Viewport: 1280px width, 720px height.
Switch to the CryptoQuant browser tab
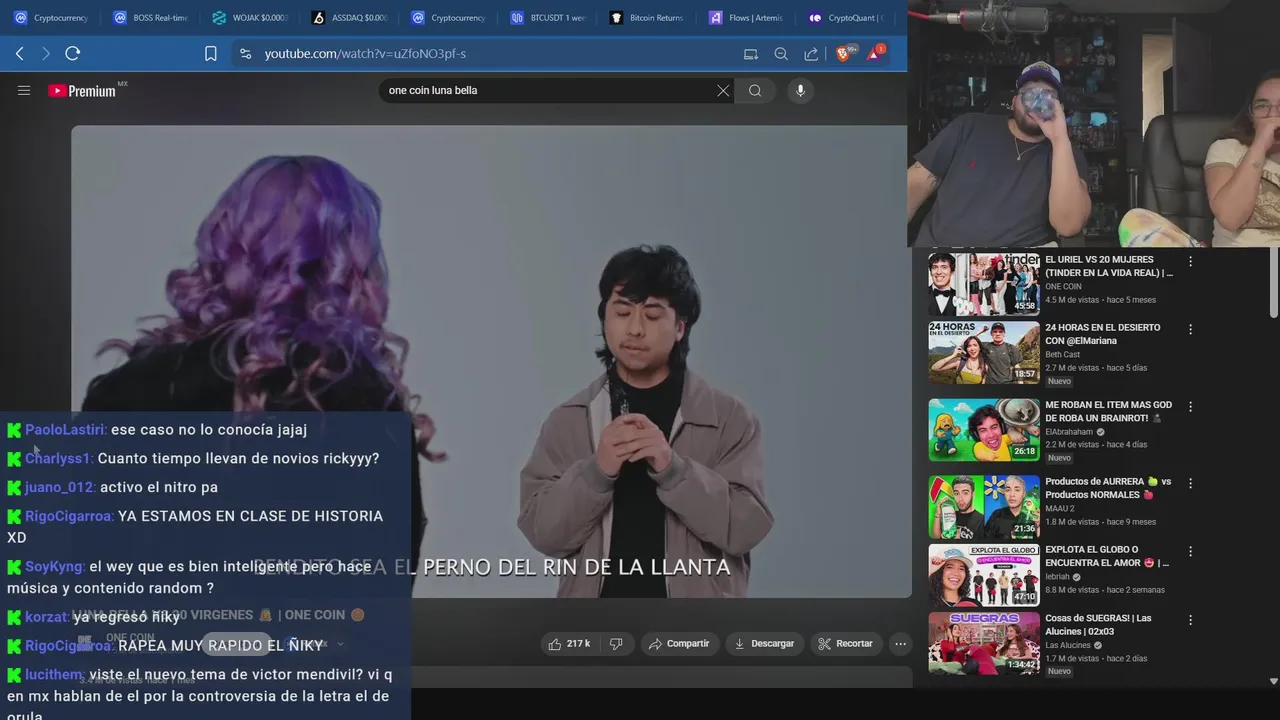click(x=845, y=18)
